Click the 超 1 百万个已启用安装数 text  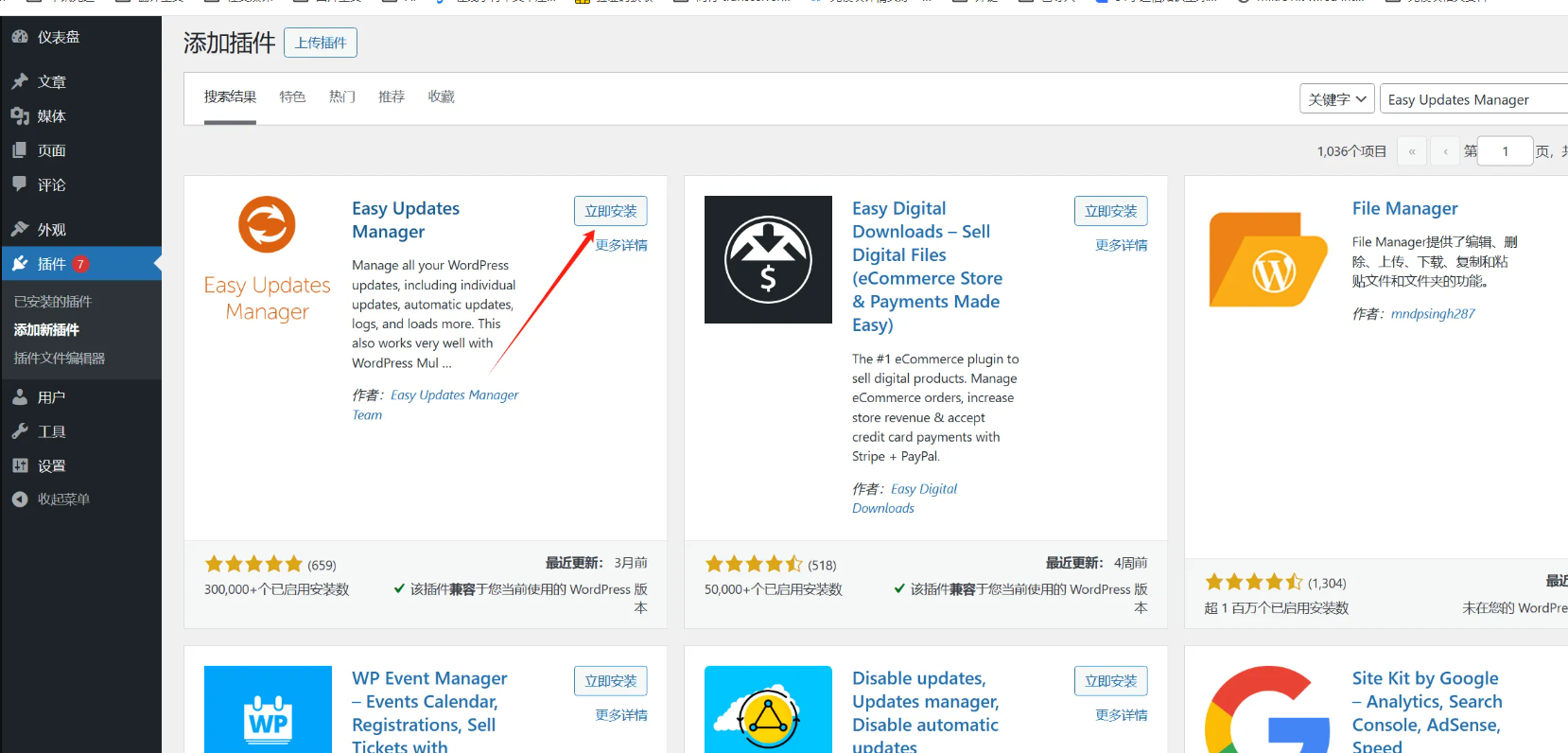point(1277,608)
